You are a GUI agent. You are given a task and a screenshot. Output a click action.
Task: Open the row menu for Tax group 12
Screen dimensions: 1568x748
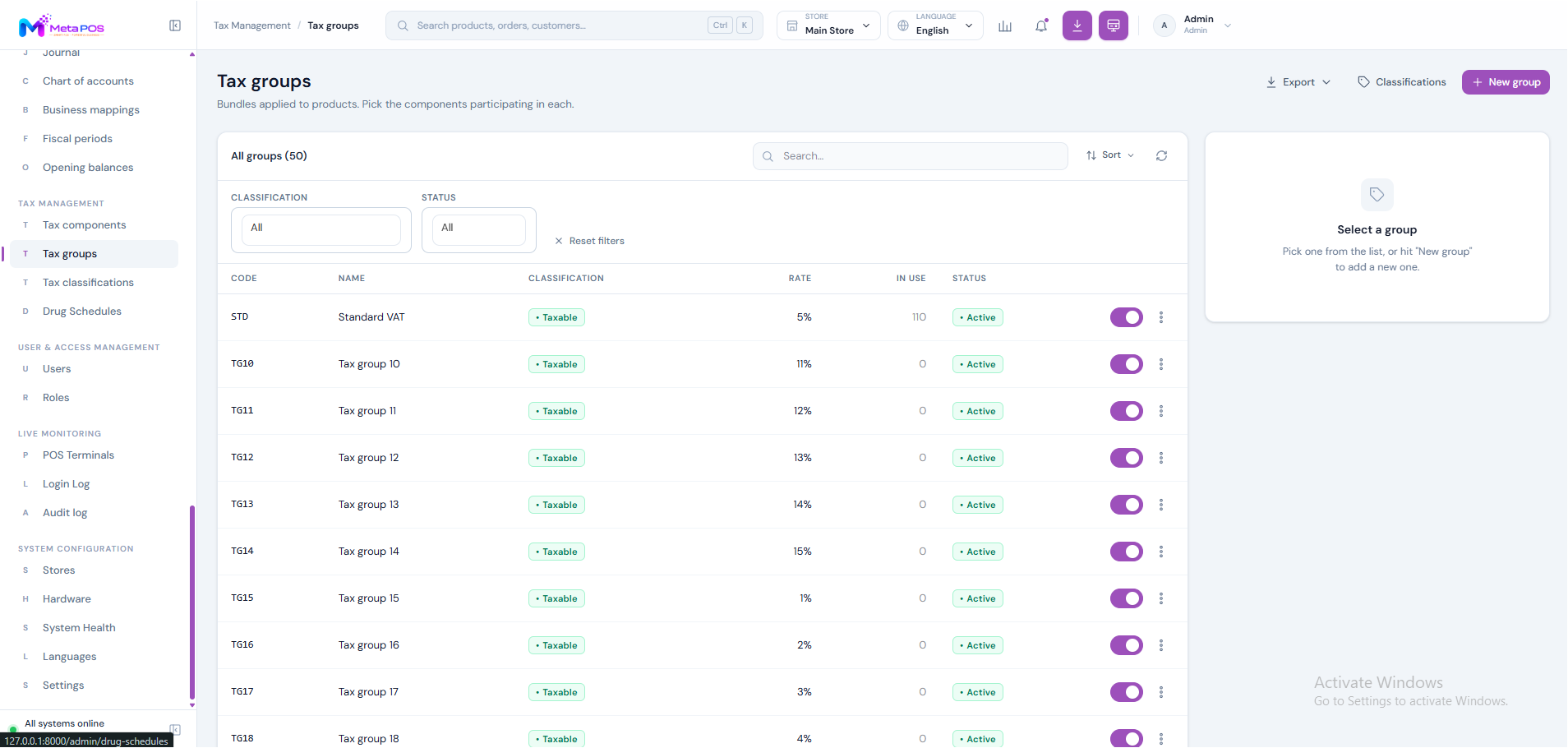[1161, 458]
